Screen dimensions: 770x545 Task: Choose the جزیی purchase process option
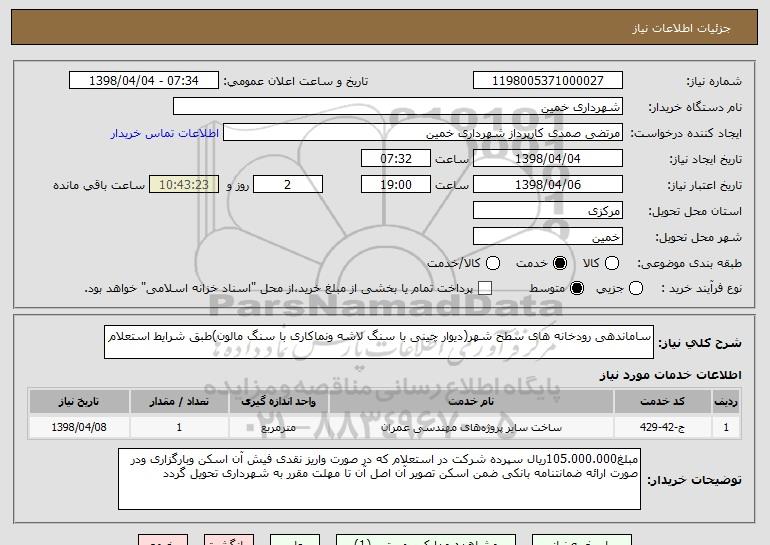pos(635,288)
